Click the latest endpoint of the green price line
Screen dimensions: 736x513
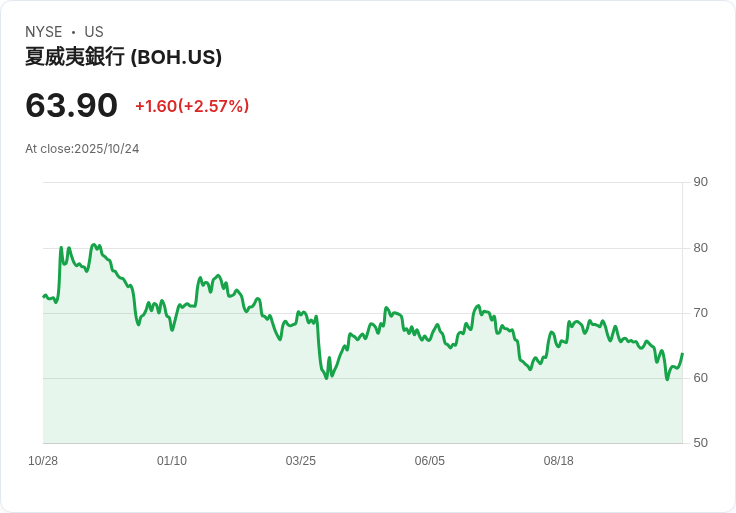(x=682, y=353)
